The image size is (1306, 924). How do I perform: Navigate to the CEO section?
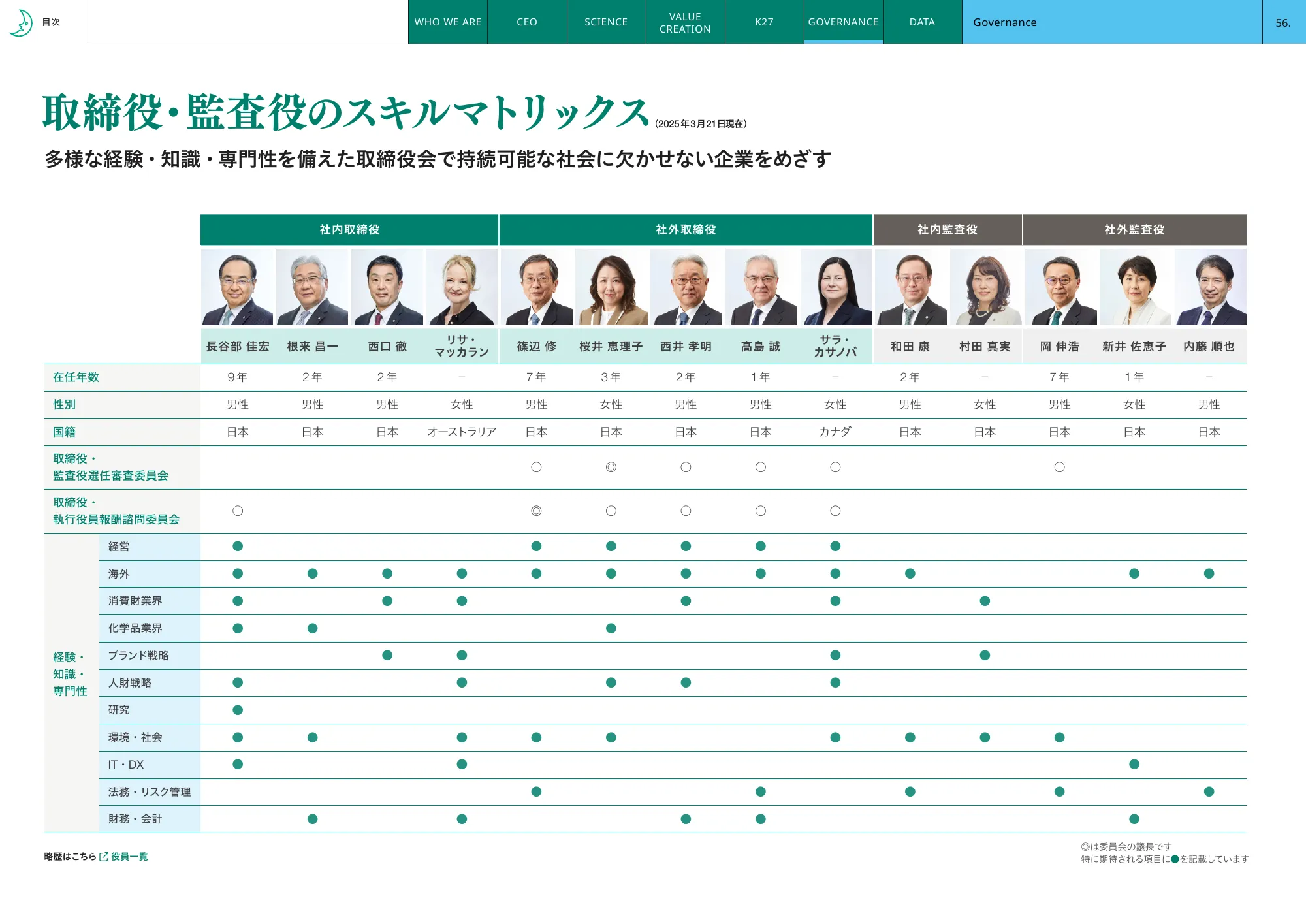click(526, 22)
